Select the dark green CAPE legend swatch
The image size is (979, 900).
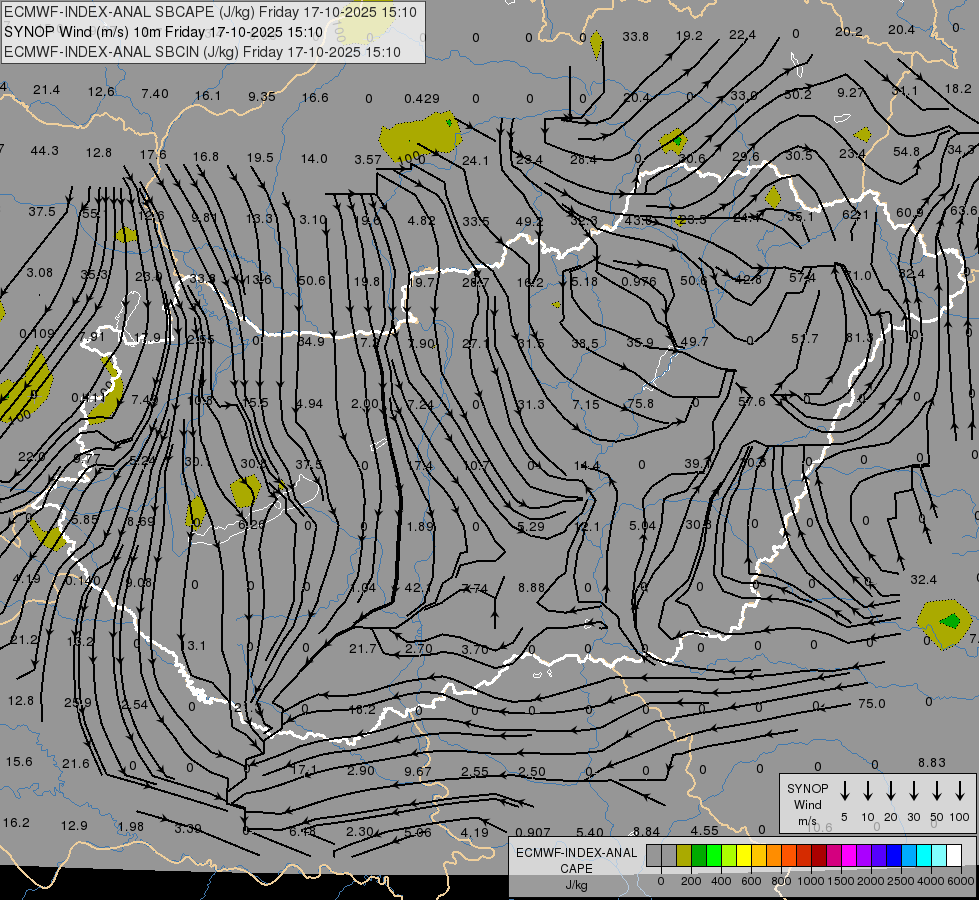click(699, 856)
